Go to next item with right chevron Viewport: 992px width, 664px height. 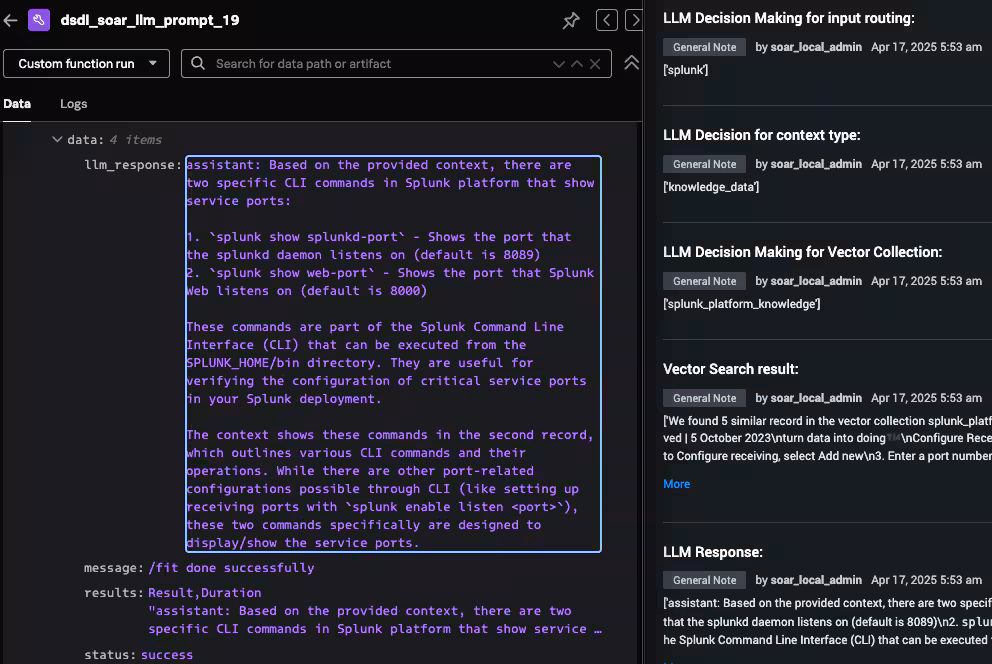[x=634, y=20]
